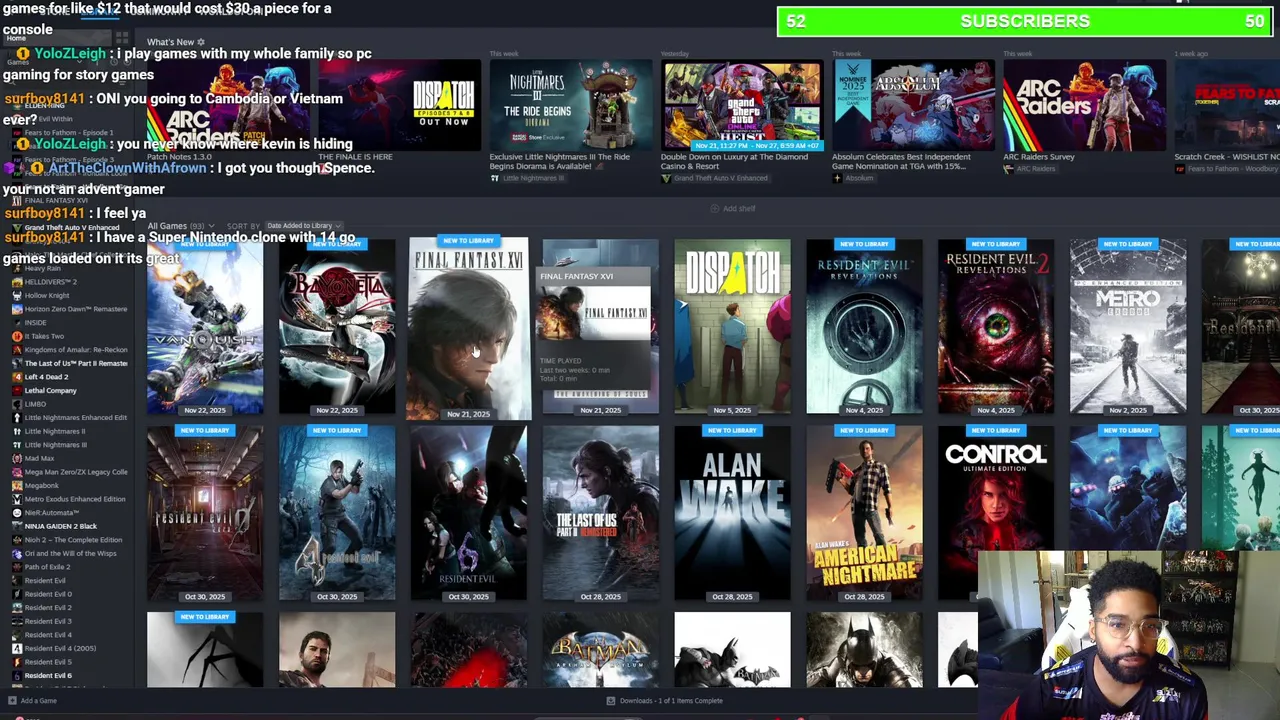The width and height of the screenshot is (1280, 720).
Task: Click the NieR:Automata icon in the game list
Action: click(17, 512)
